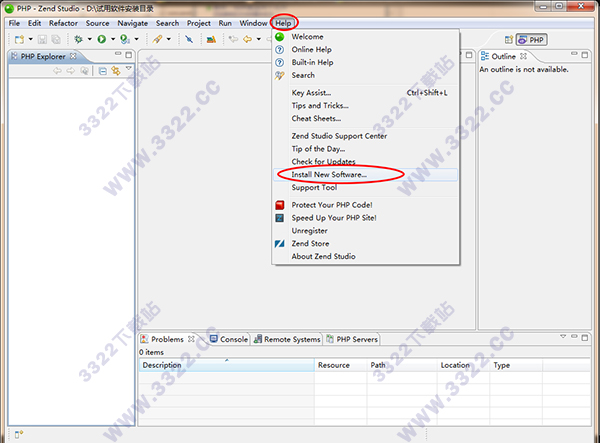Image resolution: width=600 pixels, height=443 pixels.
Task: Minimize the Outline panel
Action: click(x=574, y=54)
